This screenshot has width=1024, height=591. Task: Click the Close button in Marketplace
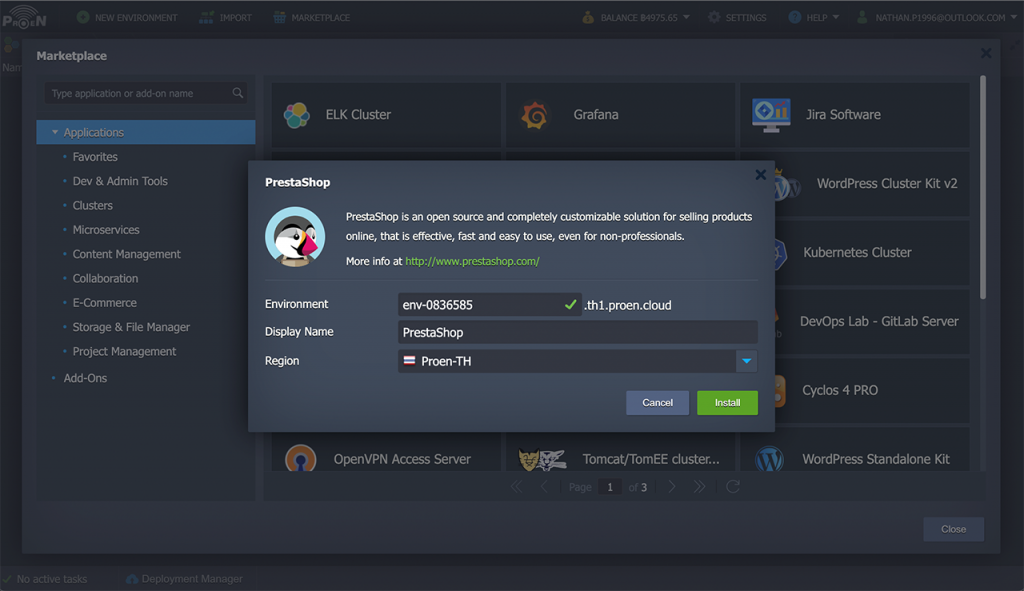(953, 529)
